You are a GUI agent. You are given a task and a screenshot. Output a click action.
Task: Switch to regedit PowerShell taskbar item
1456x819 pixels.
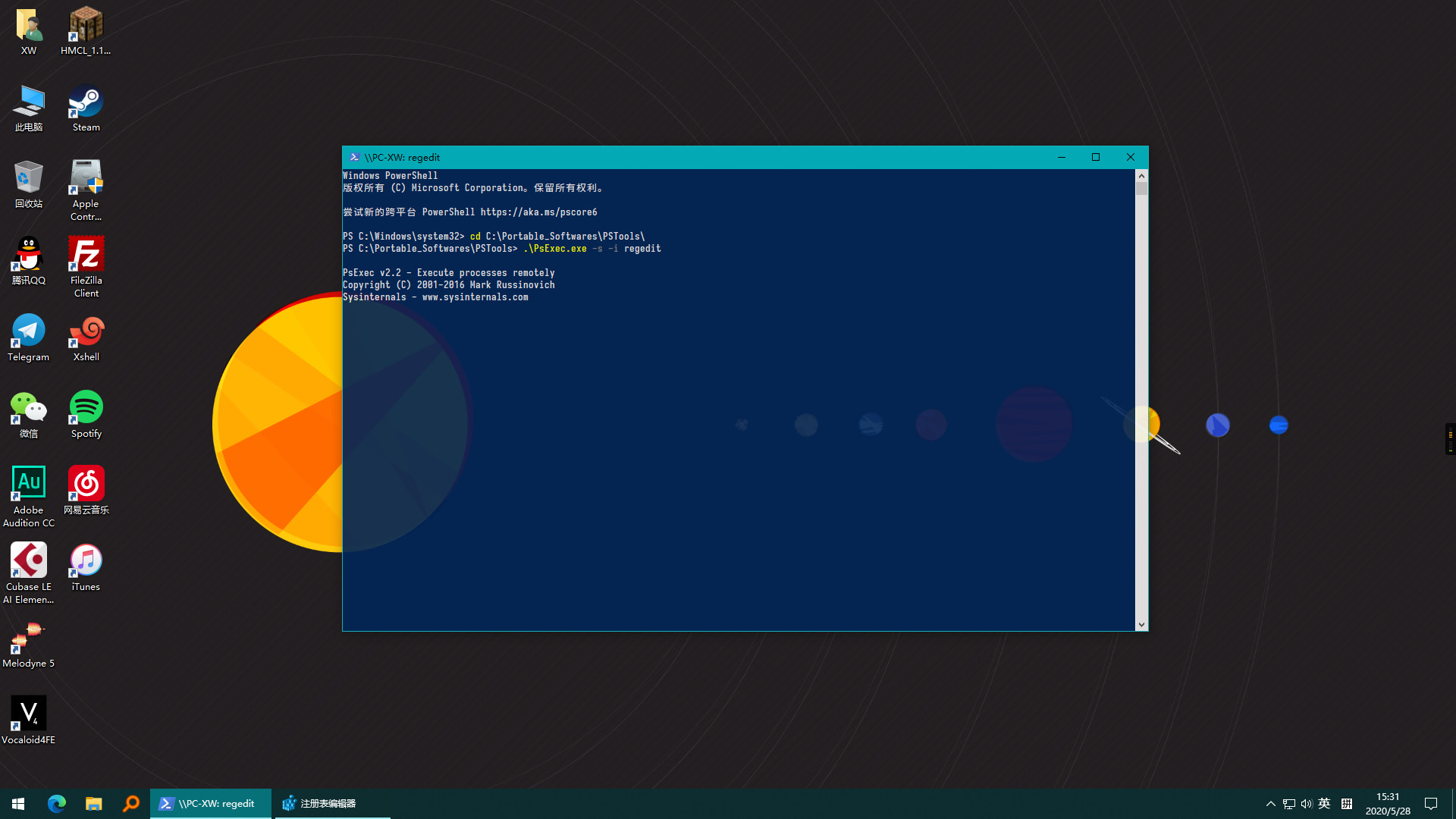(210, 803)
